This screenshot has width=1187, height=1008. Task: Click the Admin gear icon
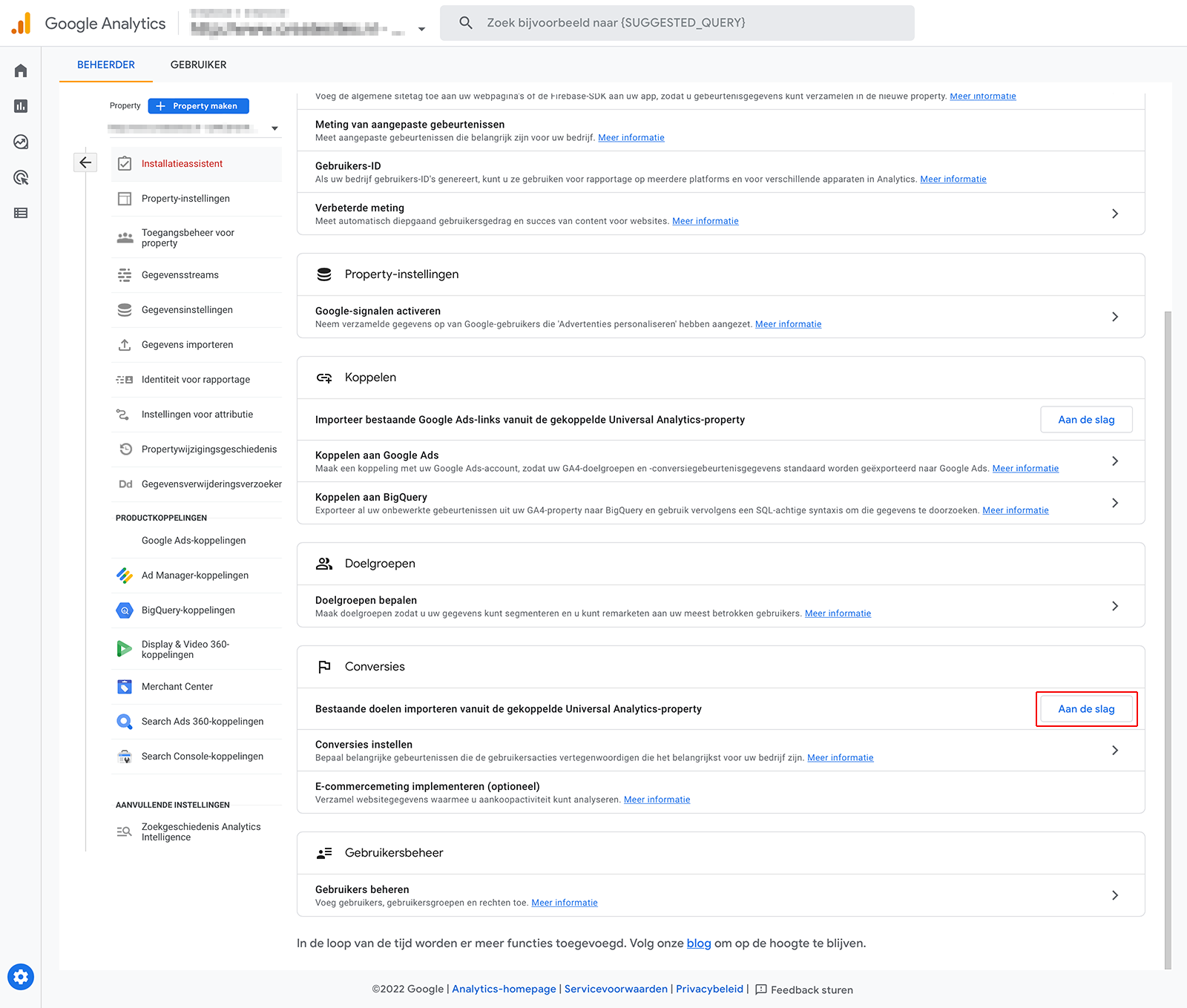point(21,977)
